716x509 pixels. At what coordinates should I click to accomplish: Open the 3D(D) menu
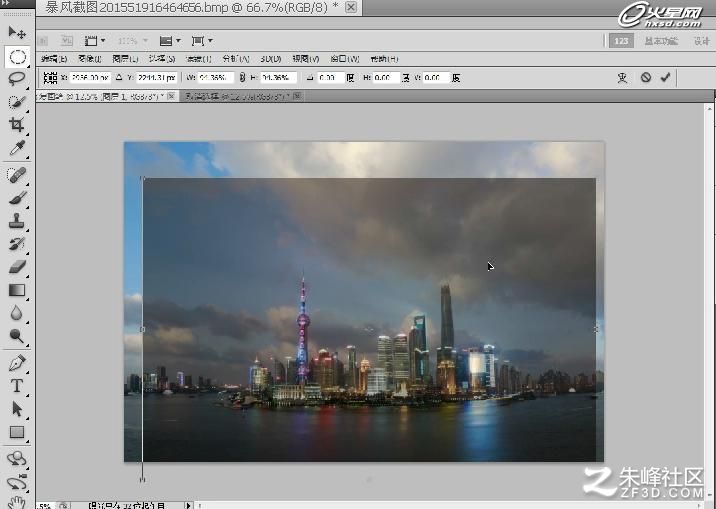click(x=271, y=59)
